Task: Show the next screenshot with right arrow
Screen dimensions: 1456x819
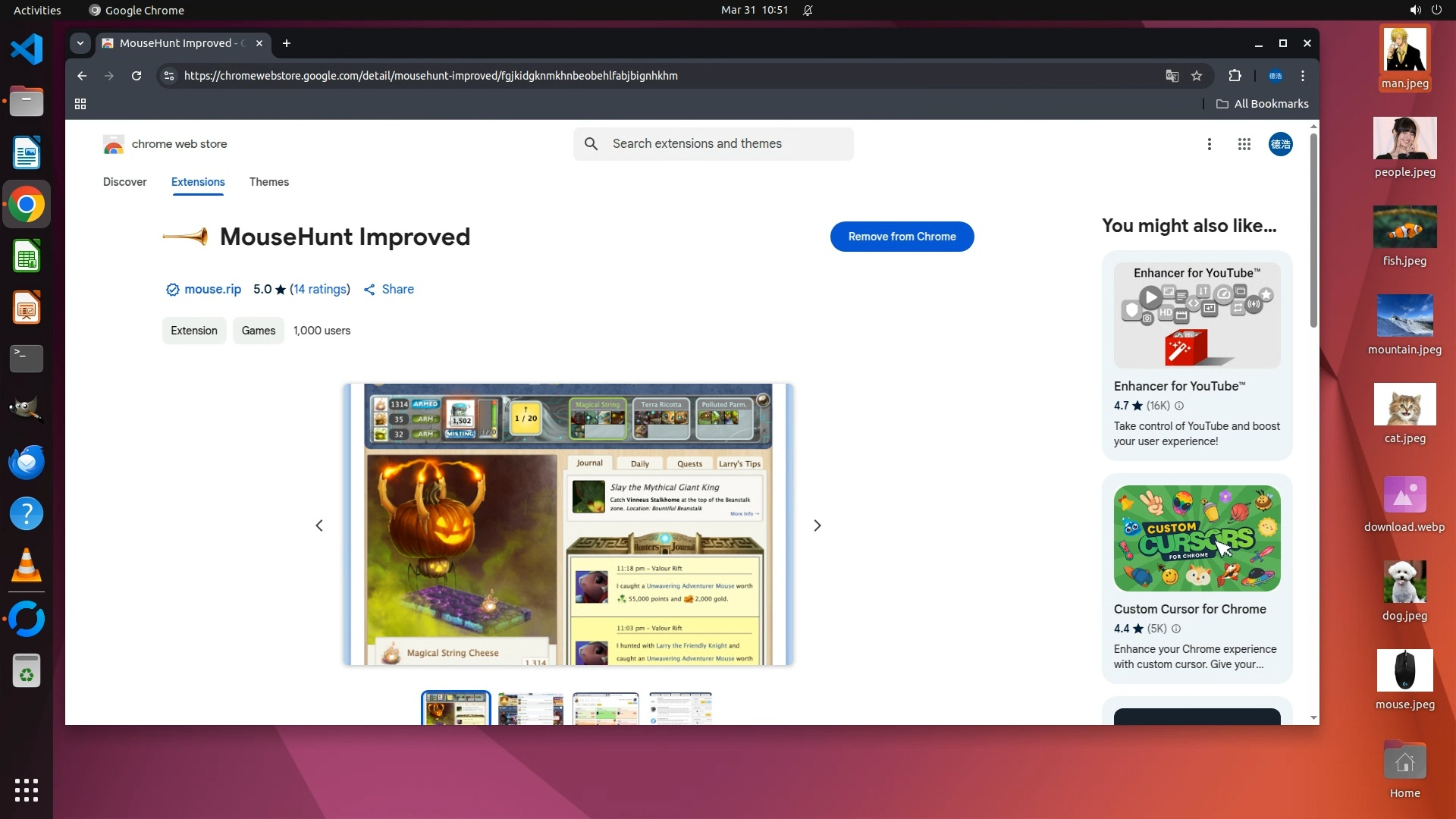Action: (x=817, y=526)
